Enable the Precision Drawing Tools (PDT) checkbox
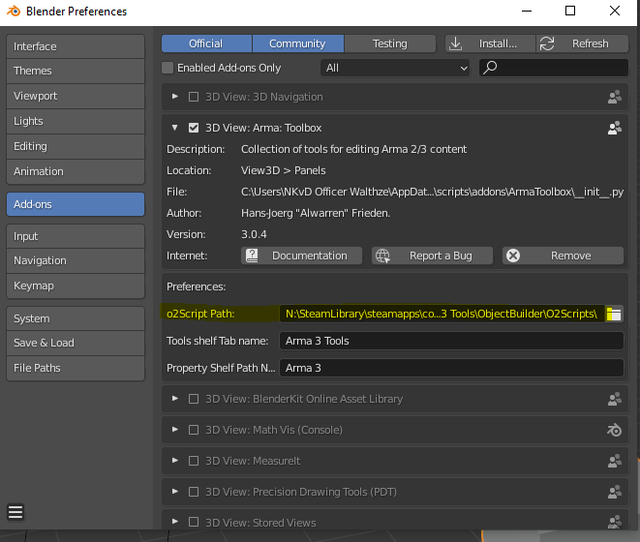 click(x=193, y=492)
